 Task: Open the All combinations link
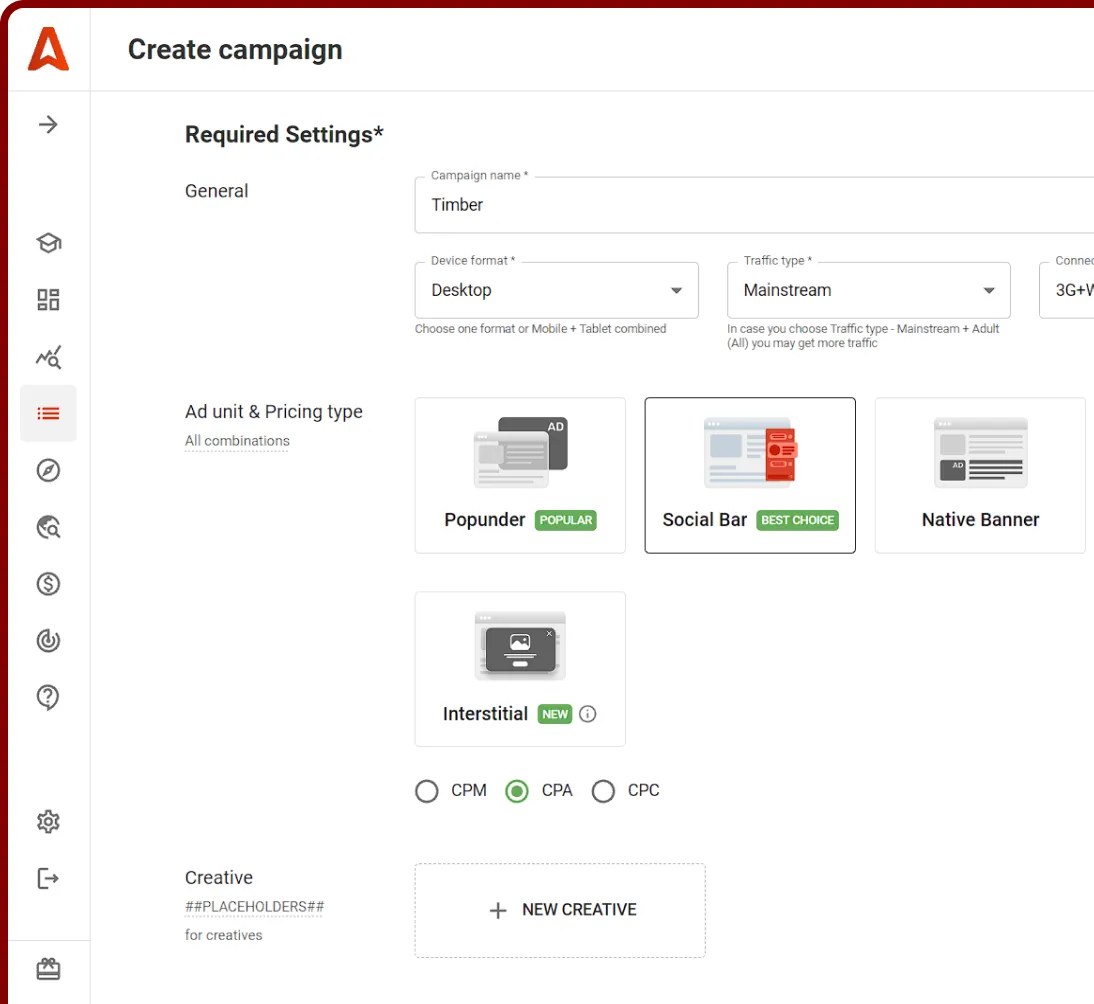(237, 441)
